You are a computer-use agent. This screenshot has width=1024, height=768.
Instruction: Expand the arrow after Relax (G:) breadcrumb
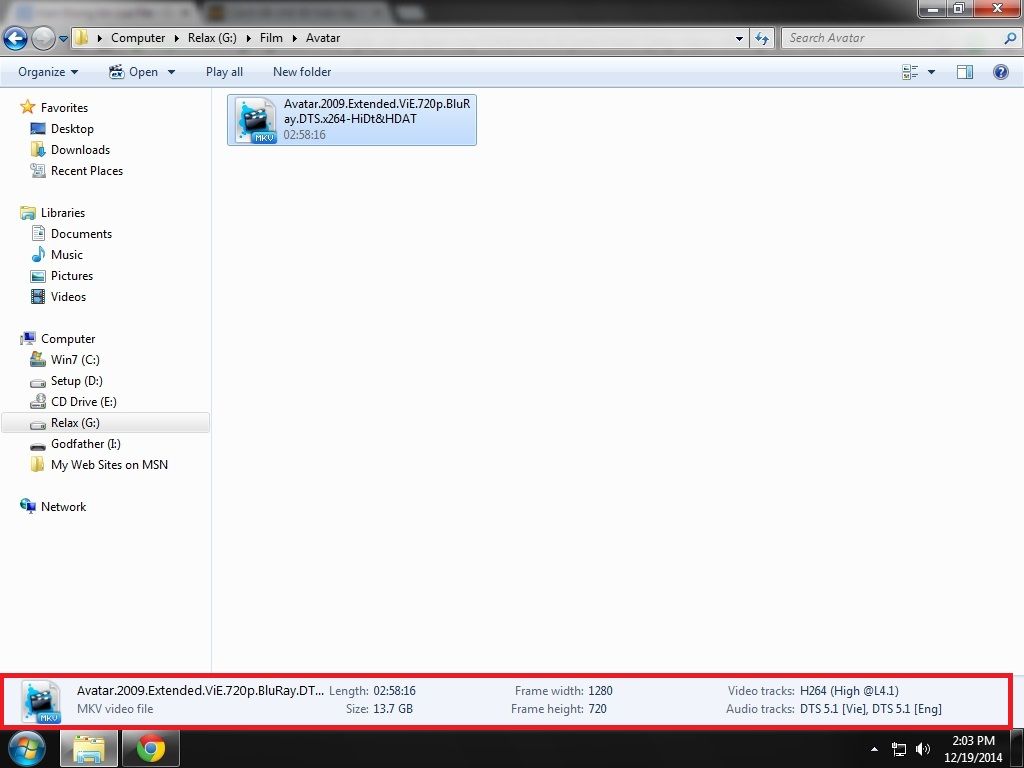pos(249,39)
